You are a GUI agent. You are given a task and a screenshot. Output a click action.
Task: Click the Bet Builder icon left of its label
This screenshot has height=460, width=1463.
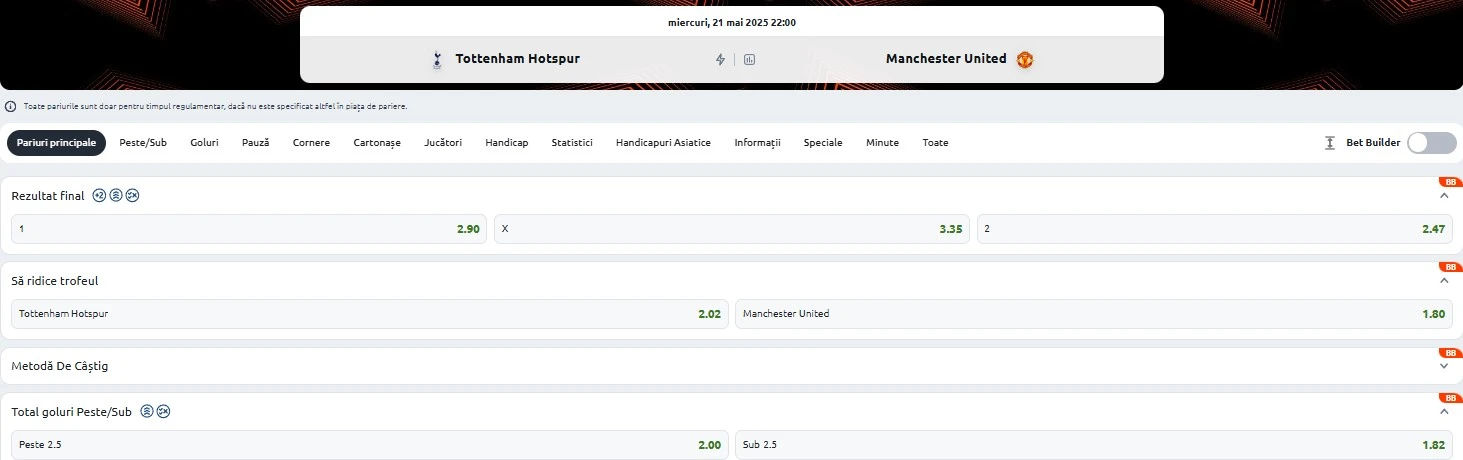1330,143
